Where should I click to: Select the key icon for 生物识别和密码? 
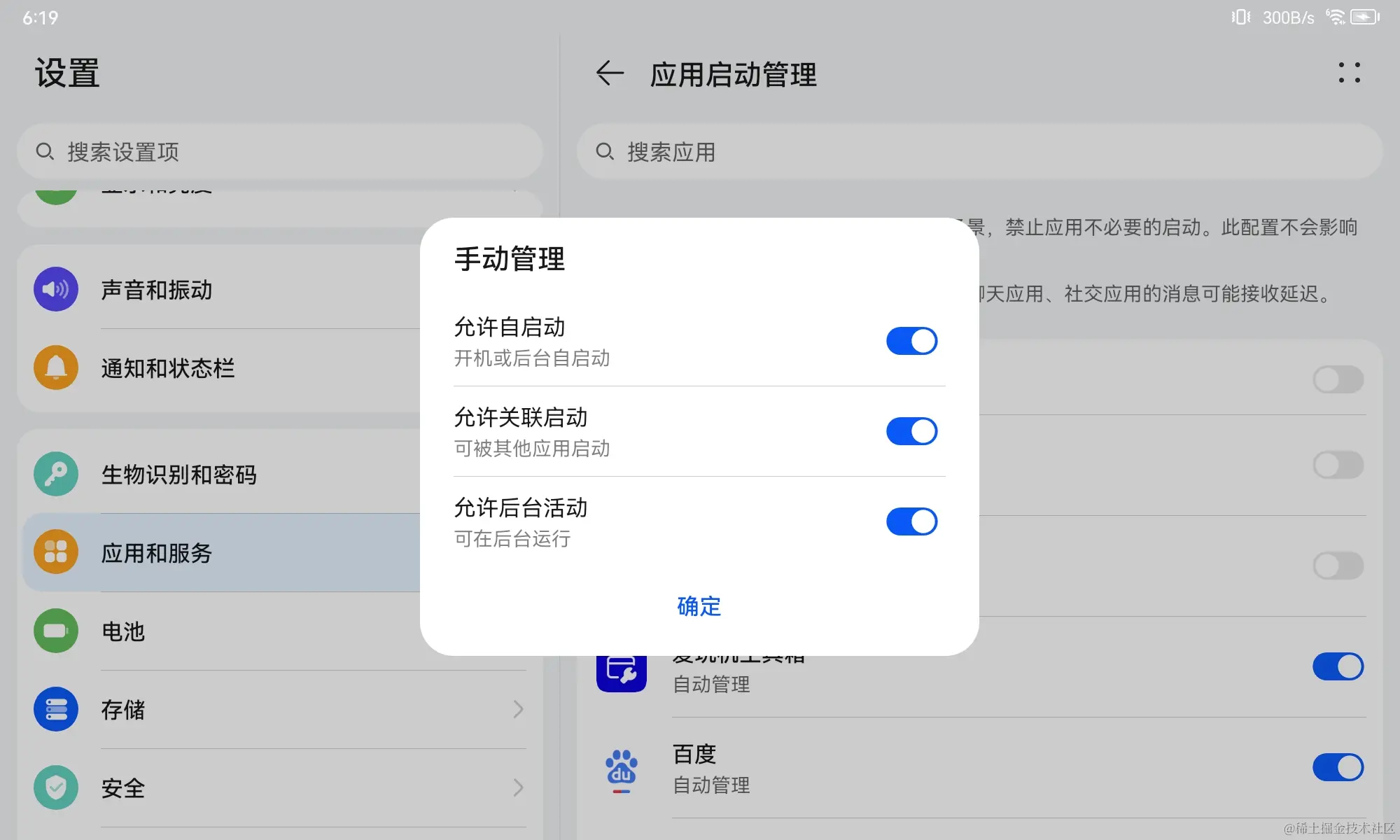coord(55,474)
